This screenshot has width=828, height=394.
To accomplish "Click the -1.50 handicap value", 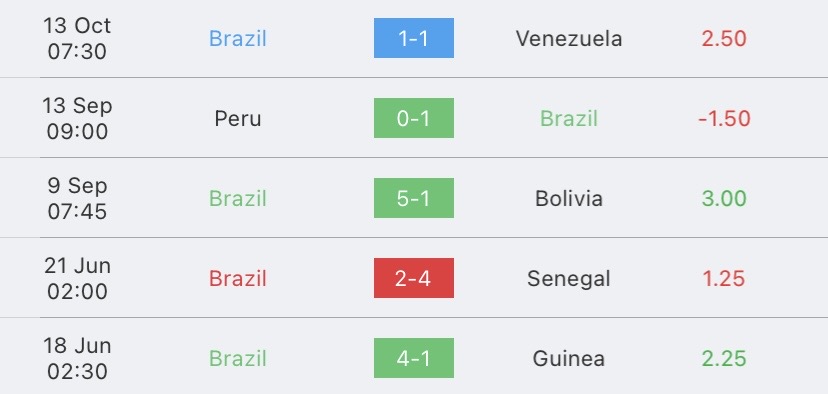I will [x=724, y=118].
